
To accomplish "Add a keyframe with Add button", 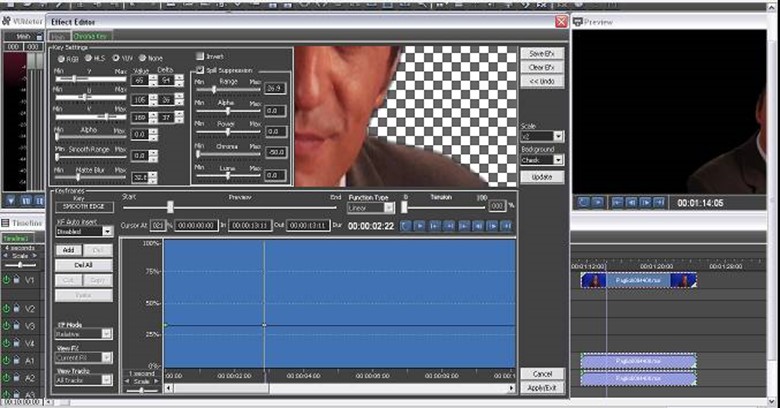I will [x=69, y=250].
